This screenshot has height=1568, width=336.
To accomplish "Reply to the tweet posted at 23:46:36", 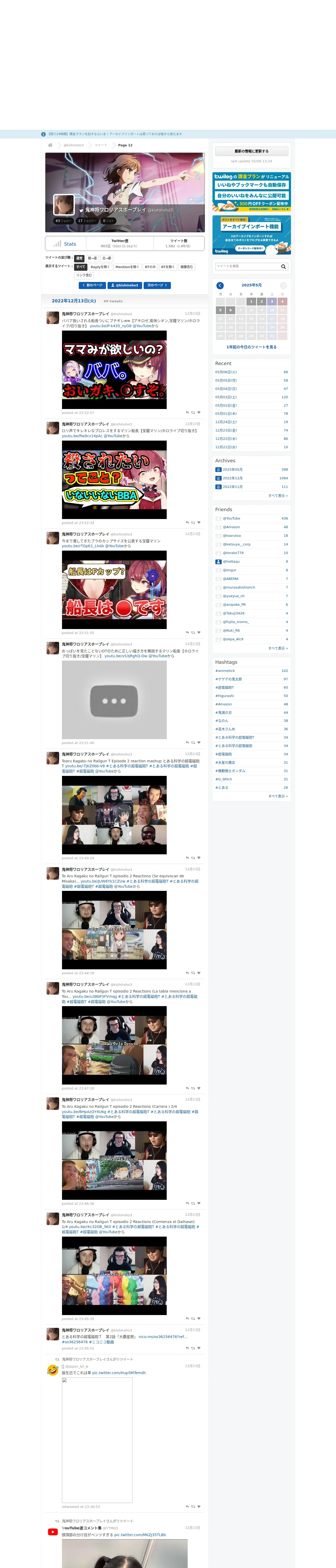I will [x=187, y=1203].
